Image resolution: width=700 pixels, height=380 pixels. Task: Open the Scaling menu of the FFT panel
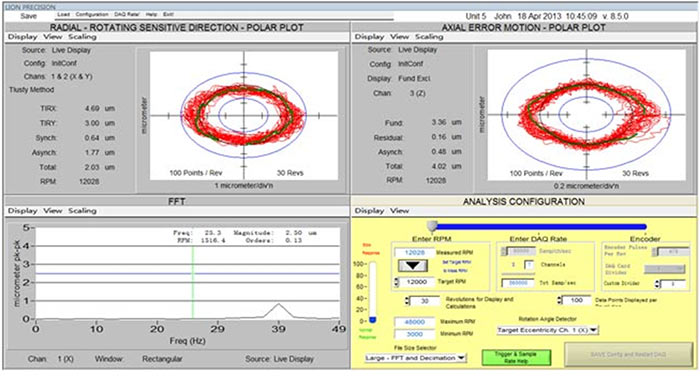82,211
